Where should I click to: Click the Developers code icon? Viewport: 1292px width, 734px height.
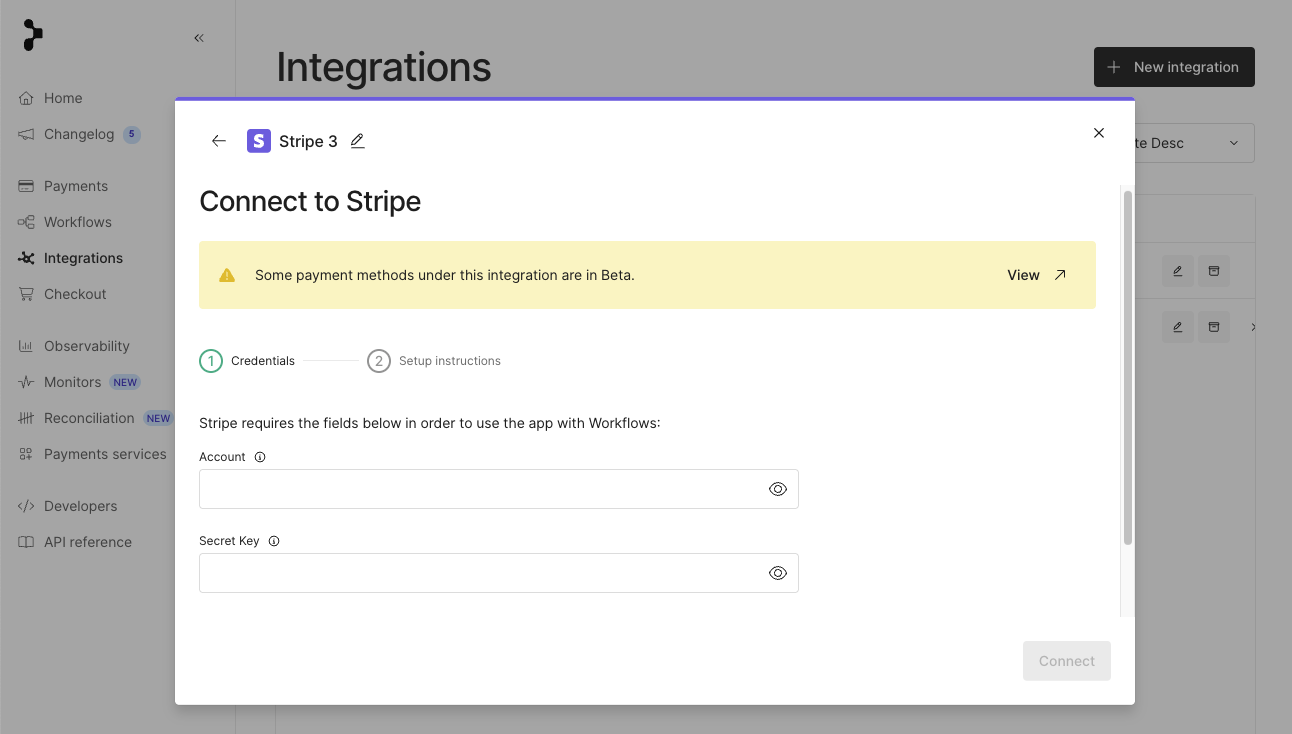26,506
